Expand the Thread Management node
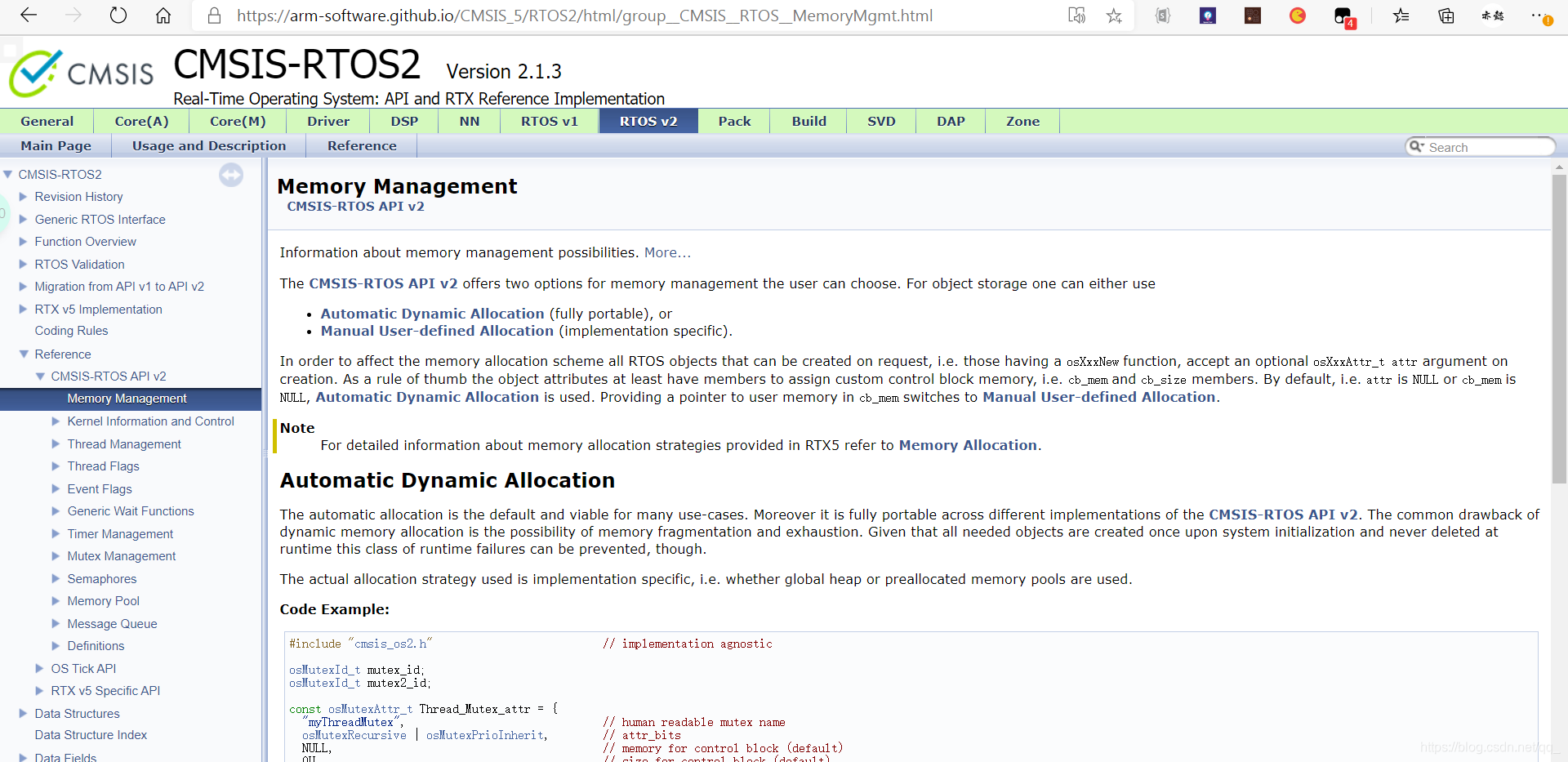Screen dimensions: 1568x762 click(x=56, y=444)
